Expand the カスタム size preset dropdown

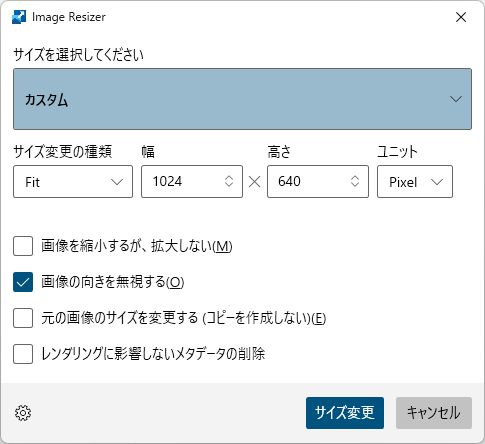point(242,99)
